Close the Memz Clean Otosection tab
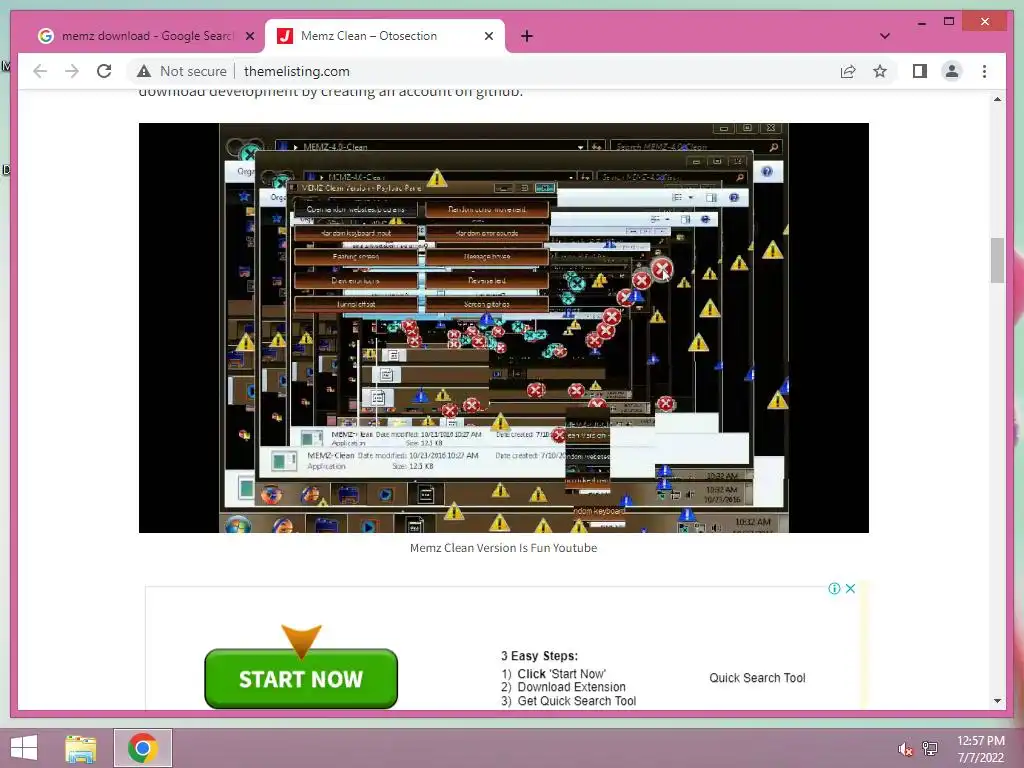1024x768 pixels. (488, 36)
